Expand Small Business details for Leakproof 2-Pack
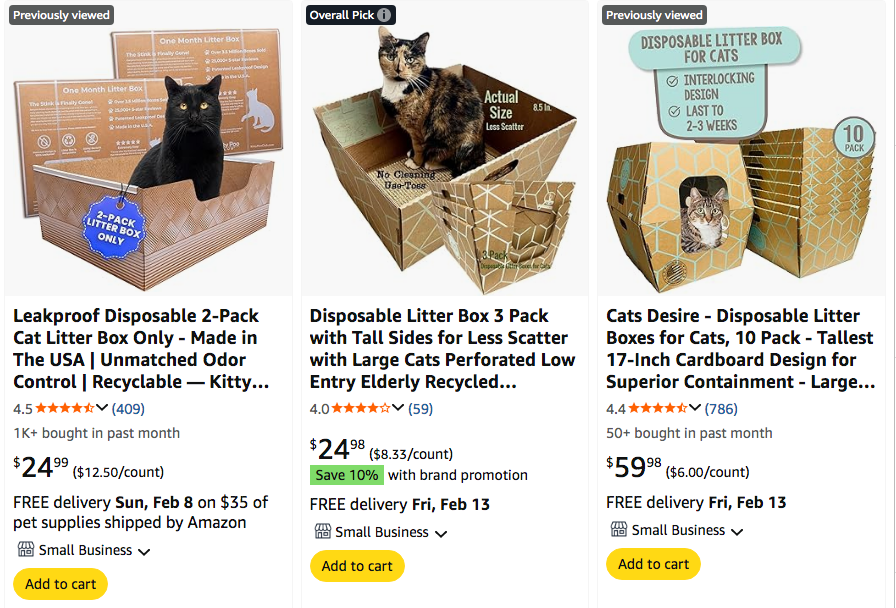Screen dimensions: 896x608 coord(144,551)
